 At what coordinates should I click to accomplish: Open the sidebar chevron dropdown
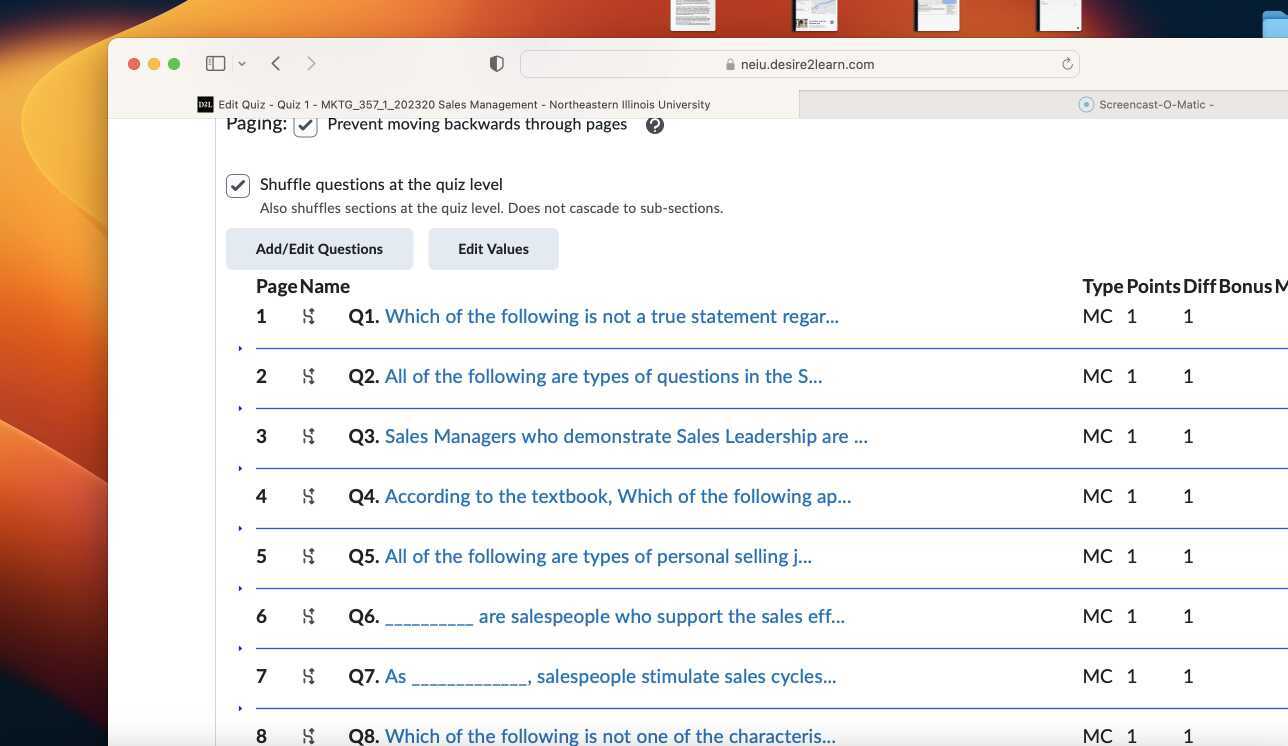pos(241,63)
